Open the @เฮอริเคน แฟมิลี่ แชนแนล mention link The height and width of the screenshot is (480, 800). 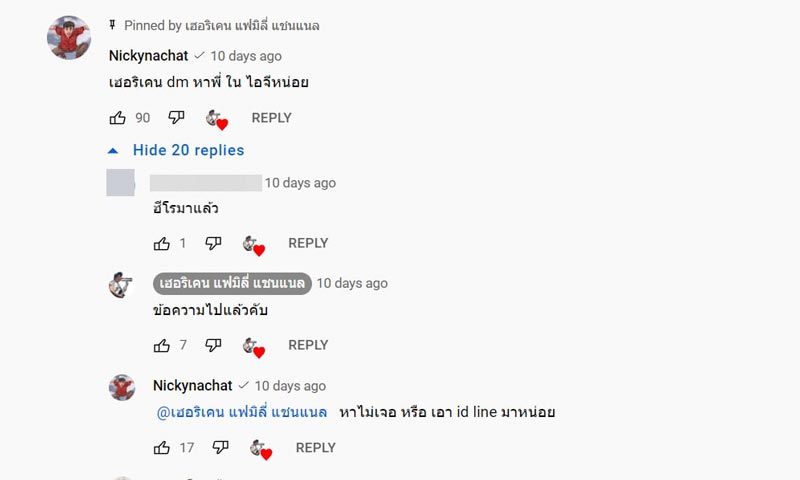click(242, 412)
